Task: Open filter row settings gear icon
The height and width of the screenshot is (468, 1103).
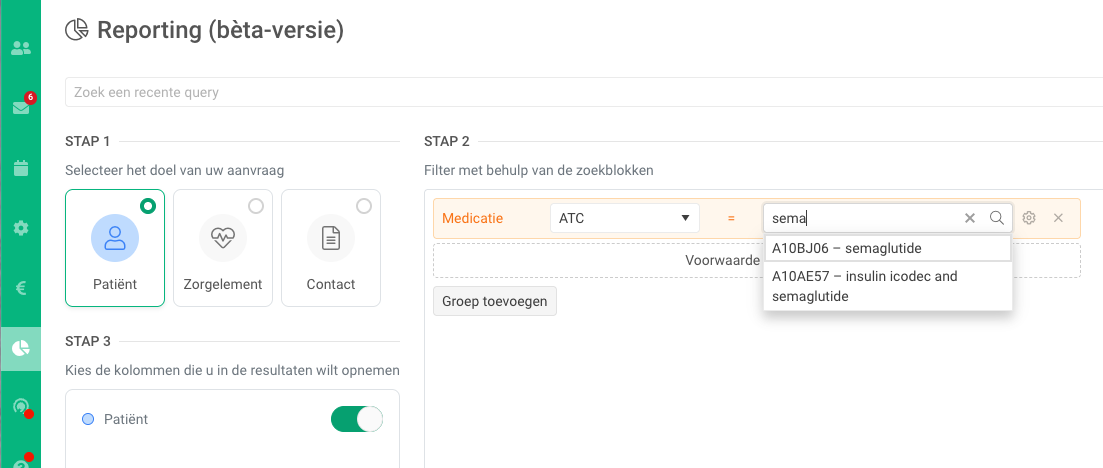Action: pyautogui.click(x=1029, y=218)
